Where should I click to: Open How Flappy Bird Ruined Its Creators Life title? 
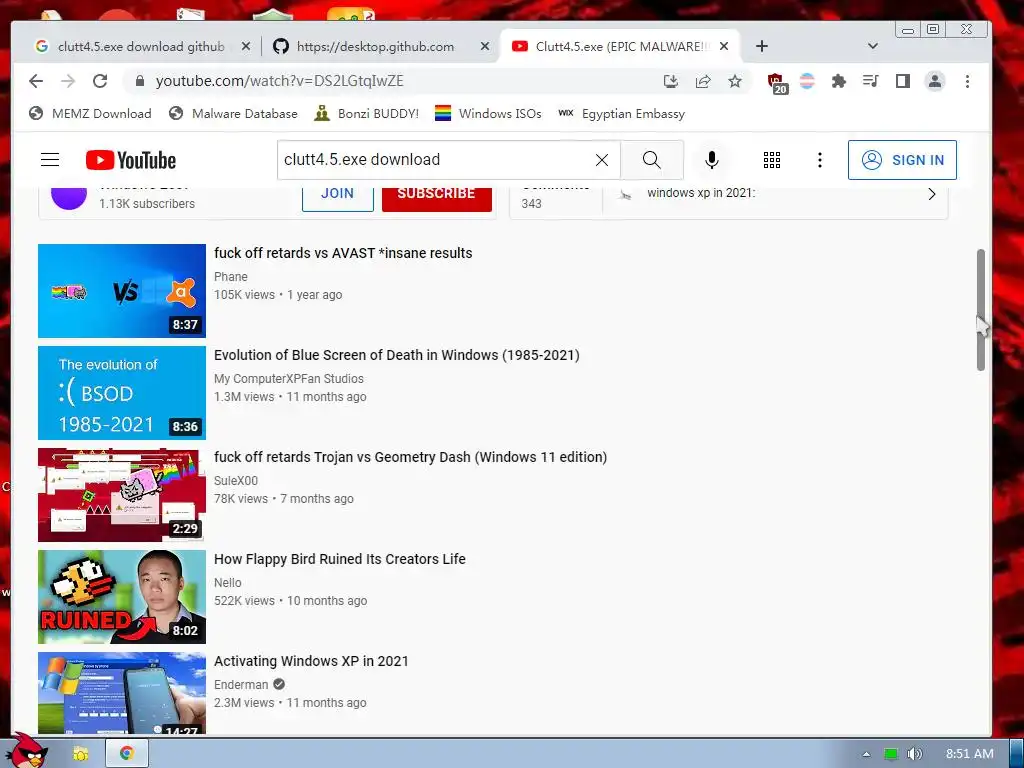(340, 559)
